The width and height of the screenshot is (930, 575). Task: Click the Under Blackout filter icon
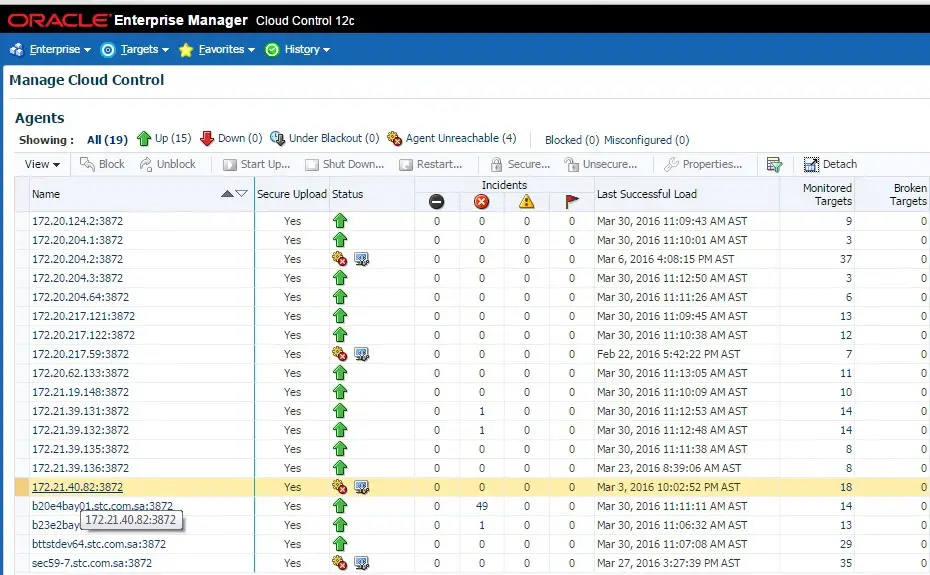(278, 138)
